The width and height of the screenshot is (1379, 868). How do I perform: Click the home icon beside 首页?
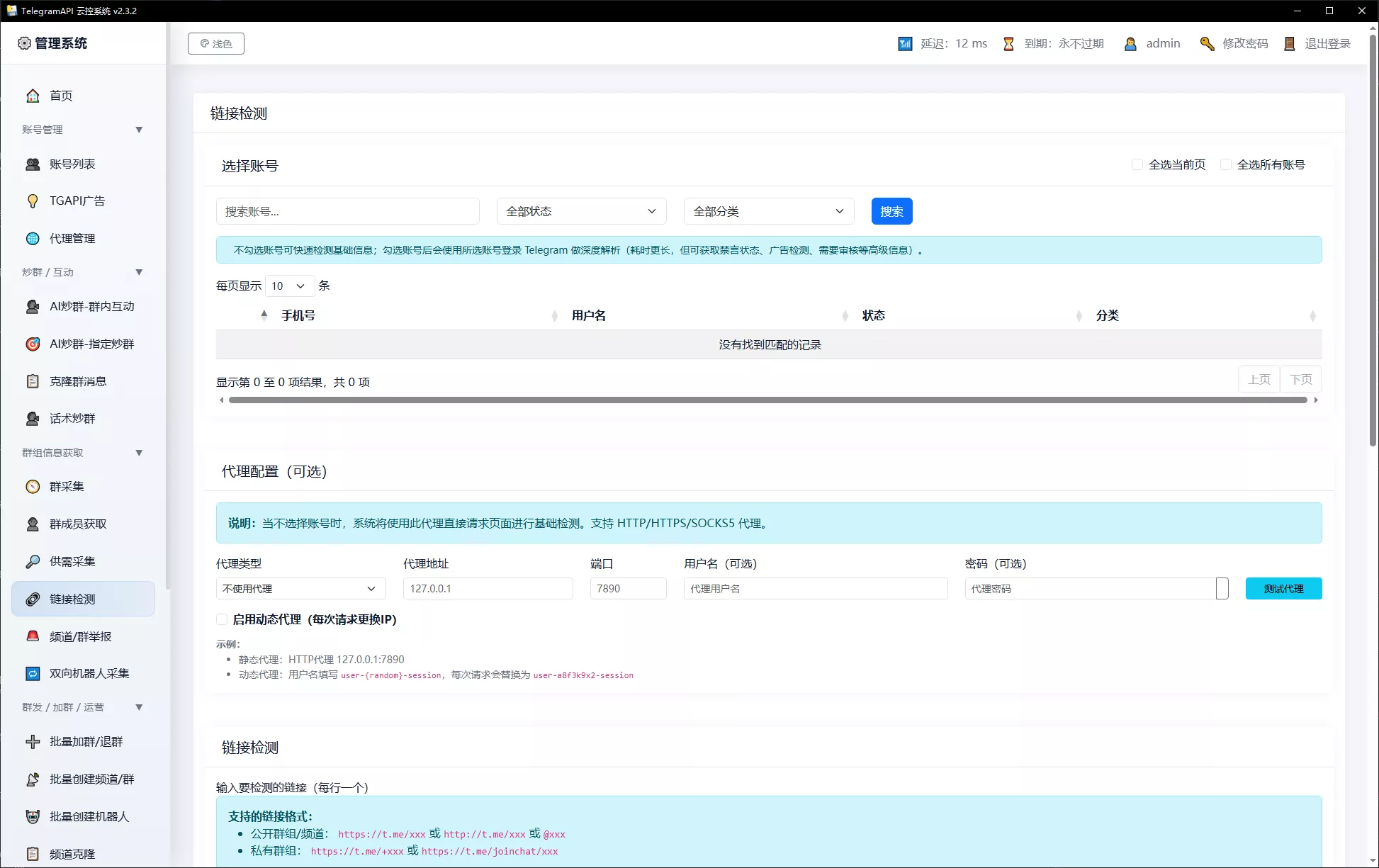33,96
